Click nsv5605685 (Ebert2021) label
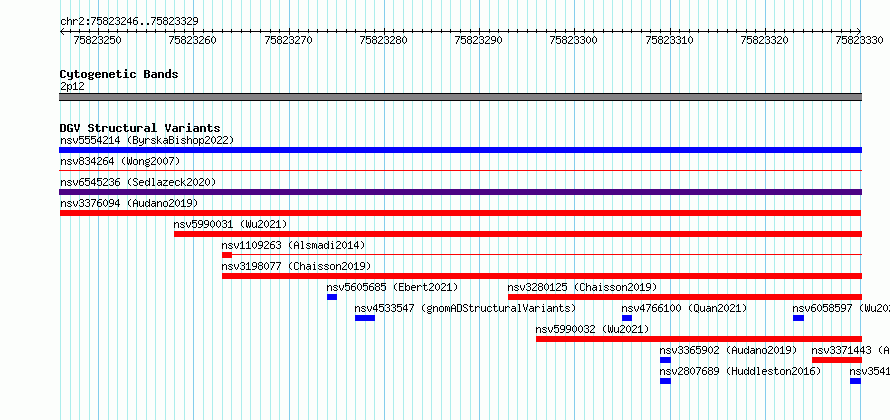 pyautogui.click(x=392, y=287)
